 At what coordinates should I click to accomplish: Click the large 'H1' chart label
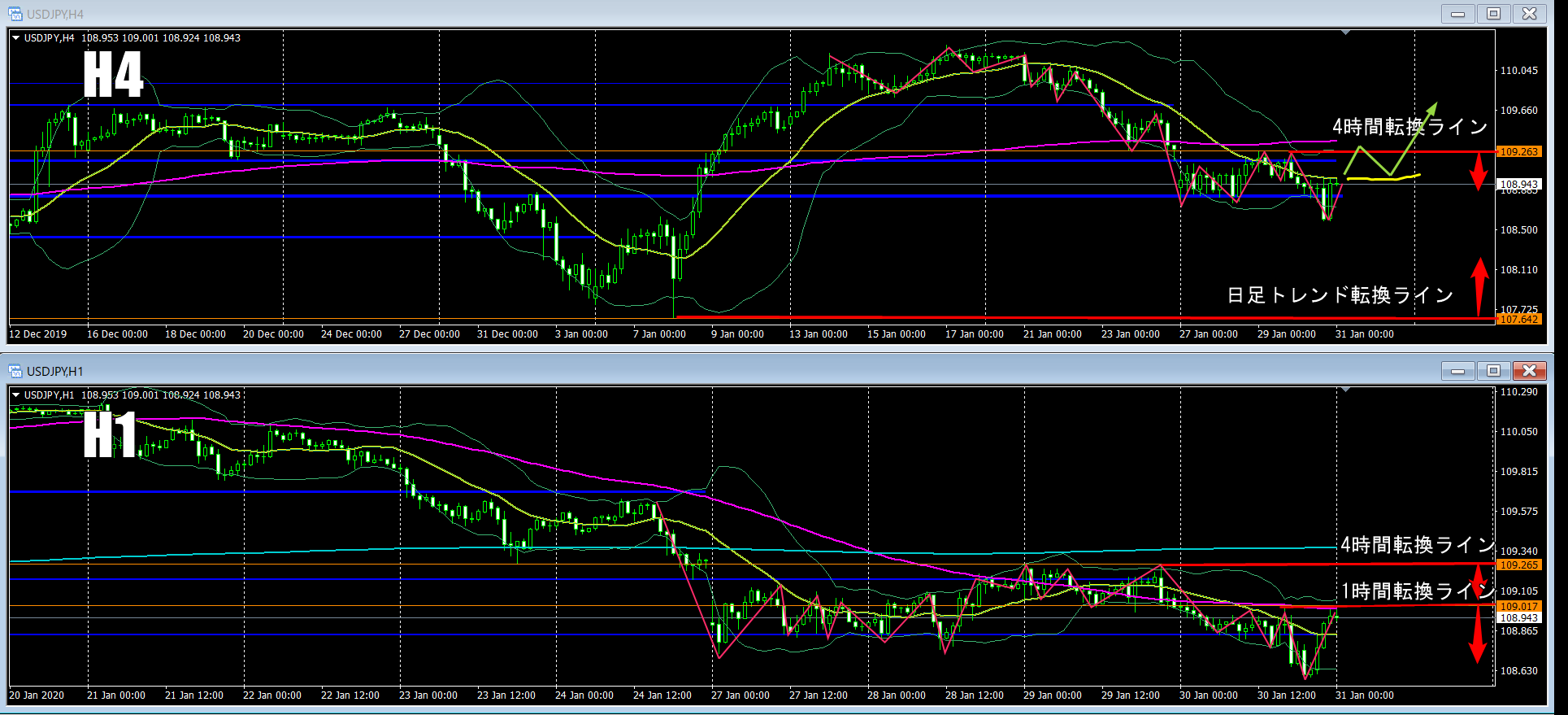pos(110,434)
